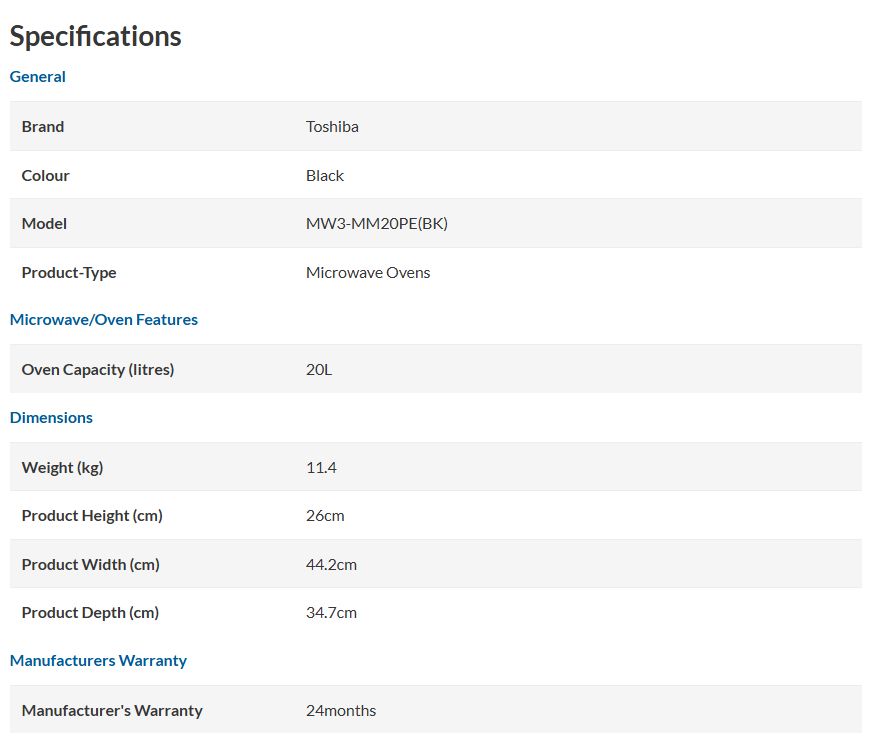Select the 26cm height value
871x738 pixels.
tap(326, 516)
